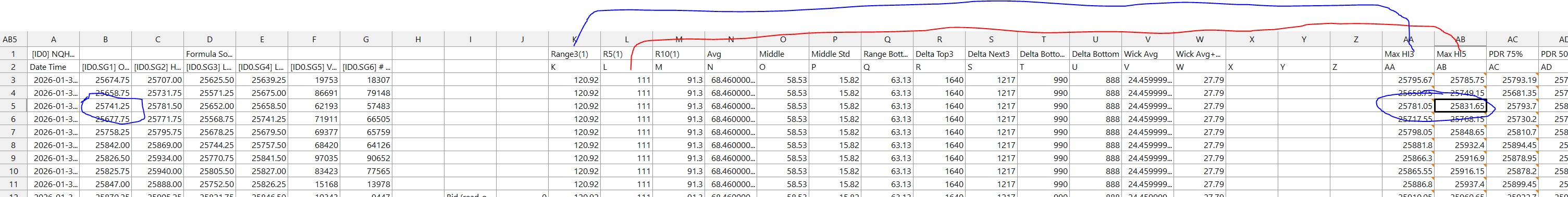This screenshot has height=197, width=1568.
Task: Click the cell with value 25707.00
Action: (x=158, y=80)
